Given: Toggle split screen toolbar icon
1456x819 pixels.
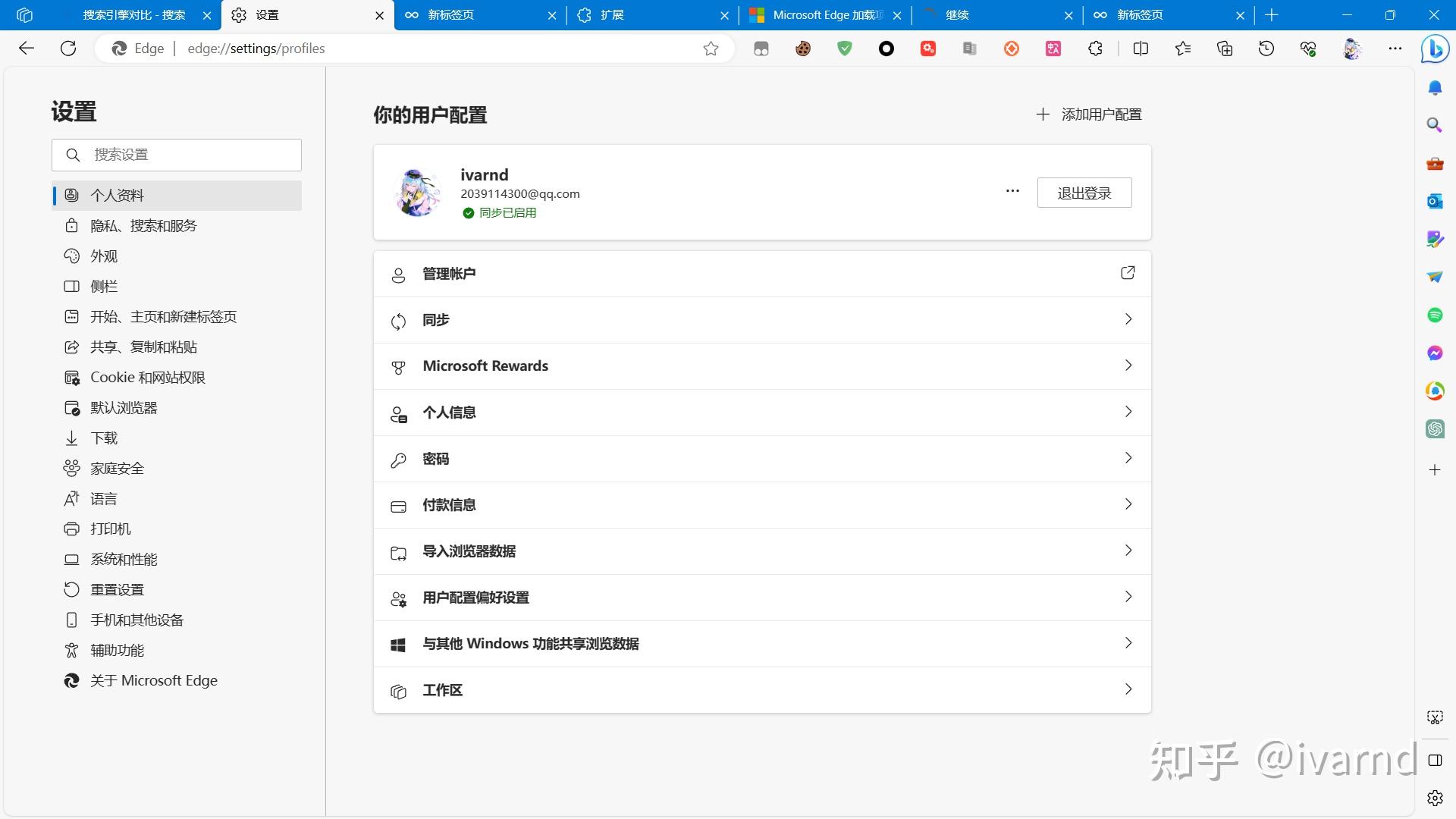Looking at the screenshot, I should pyautogui.click(x=1141, y=49).
